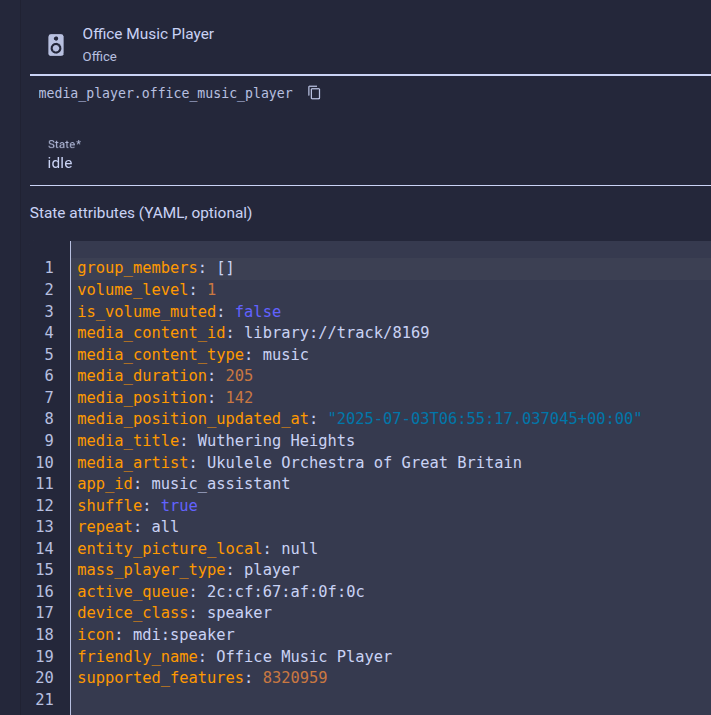Click the Office area label under the entity
The image size is (711, 715).
(99, 57)
